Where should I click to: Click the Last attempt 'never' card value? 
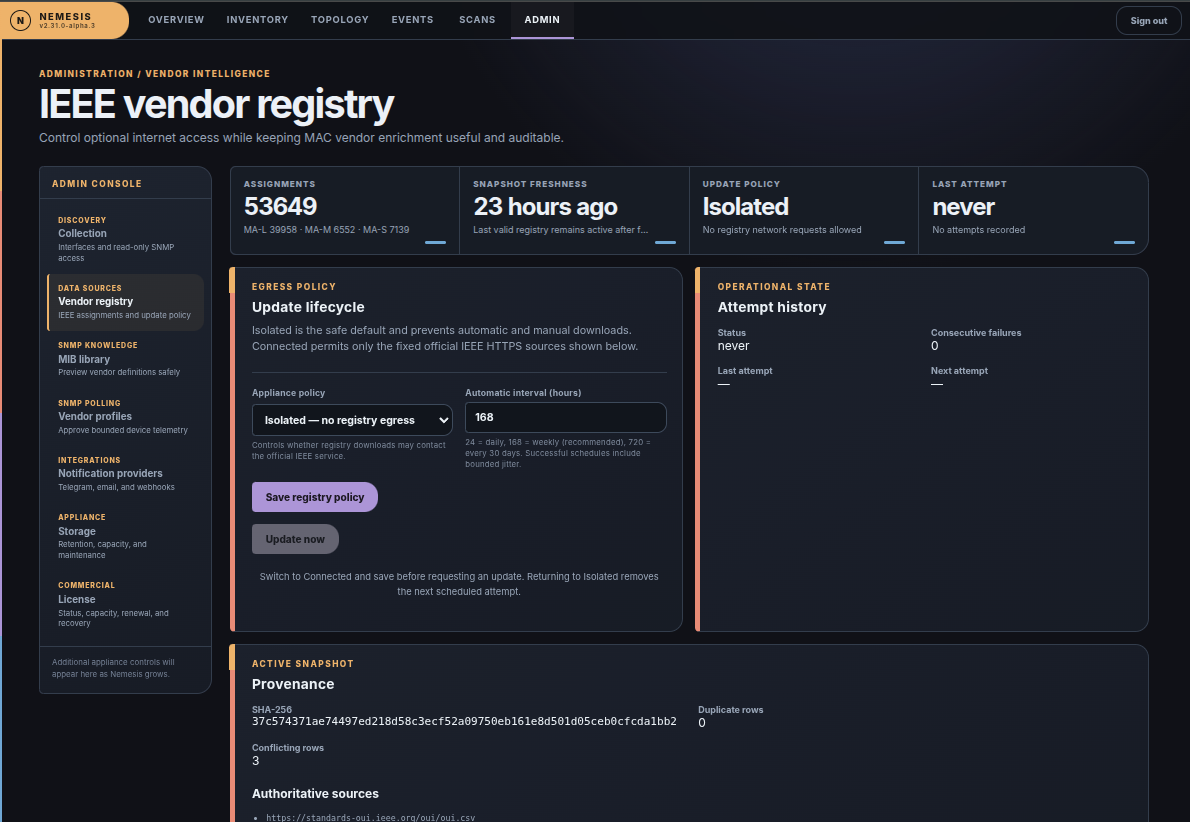click(963, 206)
